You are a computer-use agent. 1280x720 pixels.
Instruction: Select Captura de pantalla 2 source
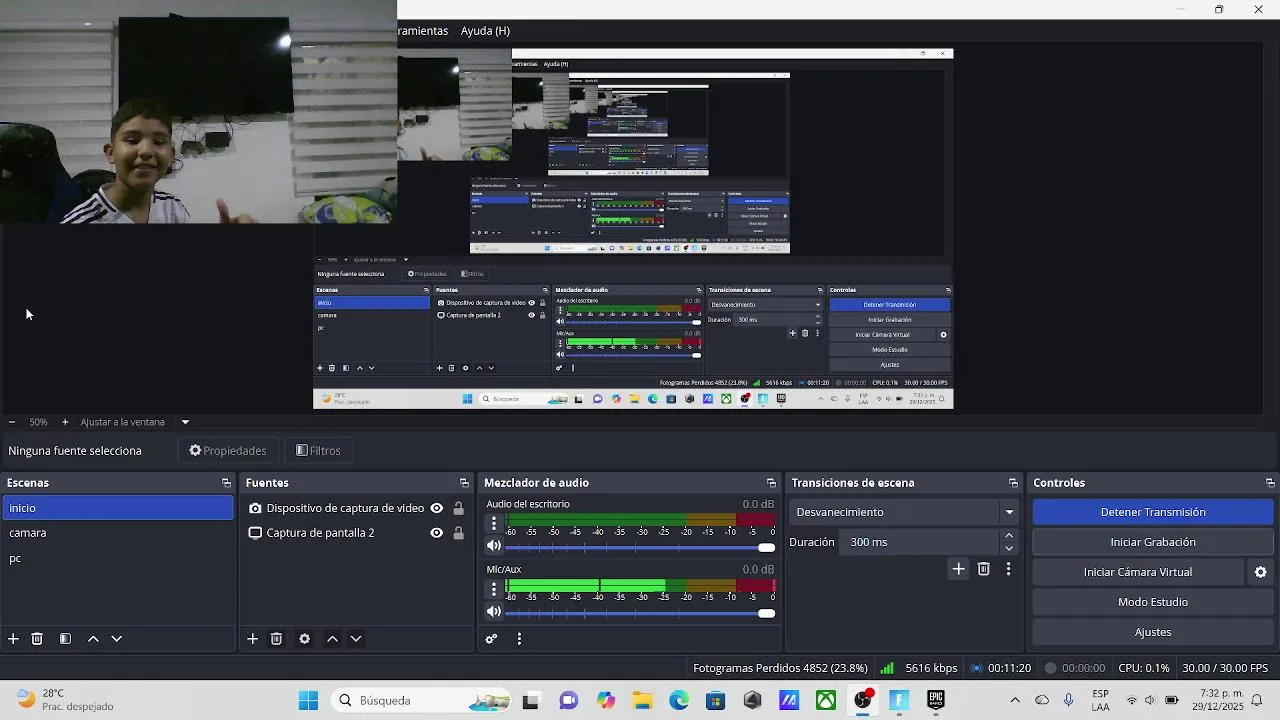point(320,533)
